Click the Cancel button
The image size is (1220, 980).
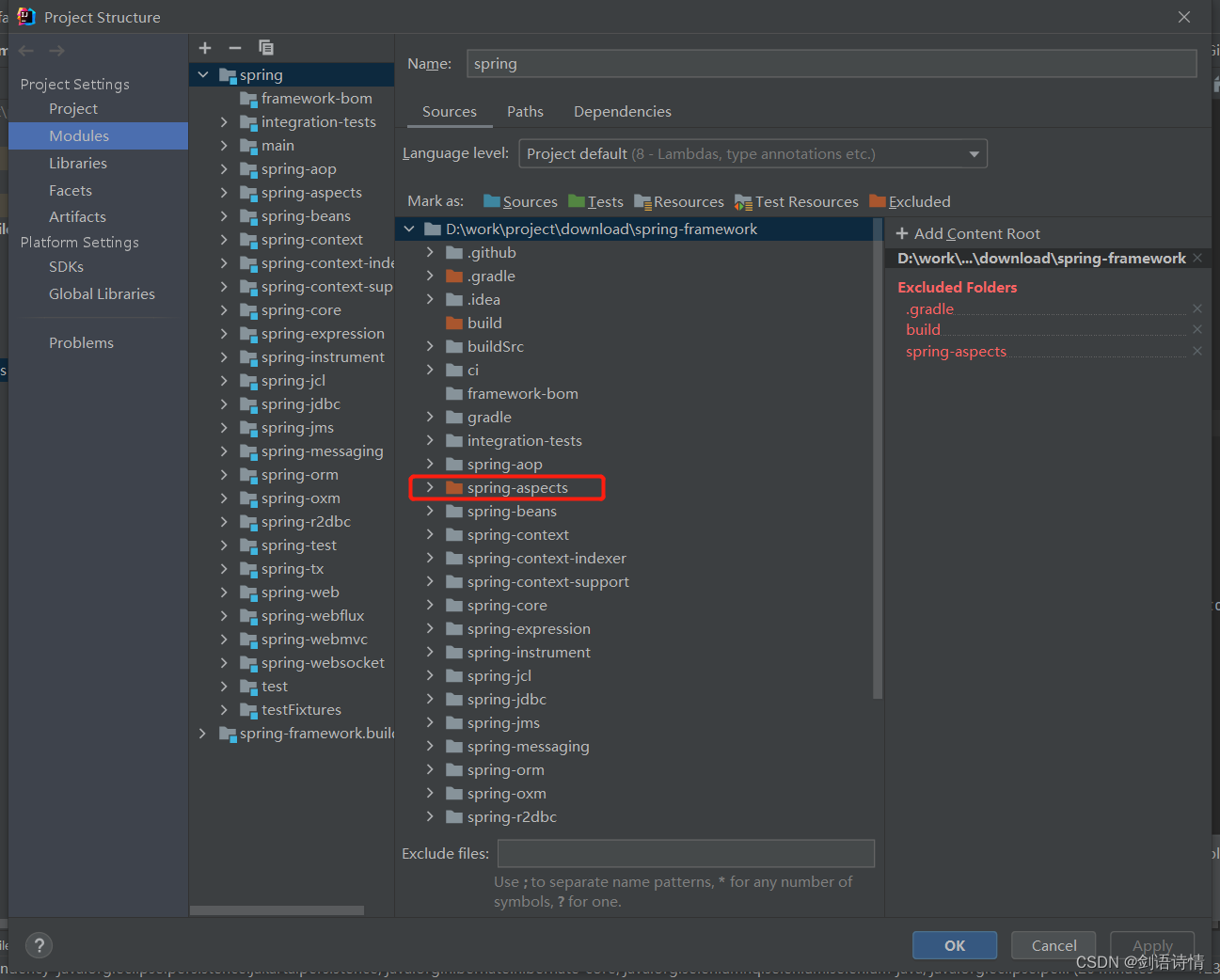[x=1054, y=945]
